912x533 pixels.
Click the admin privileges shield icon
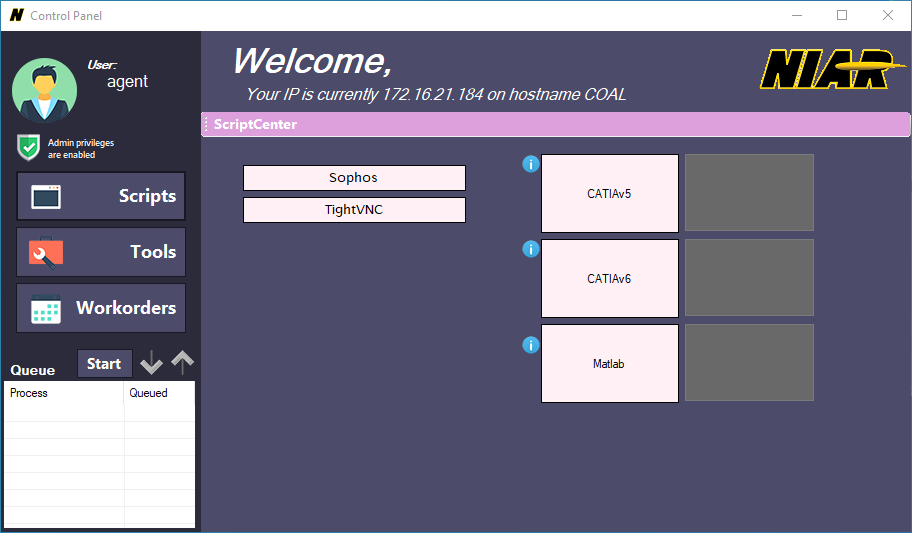click(28, 147)
